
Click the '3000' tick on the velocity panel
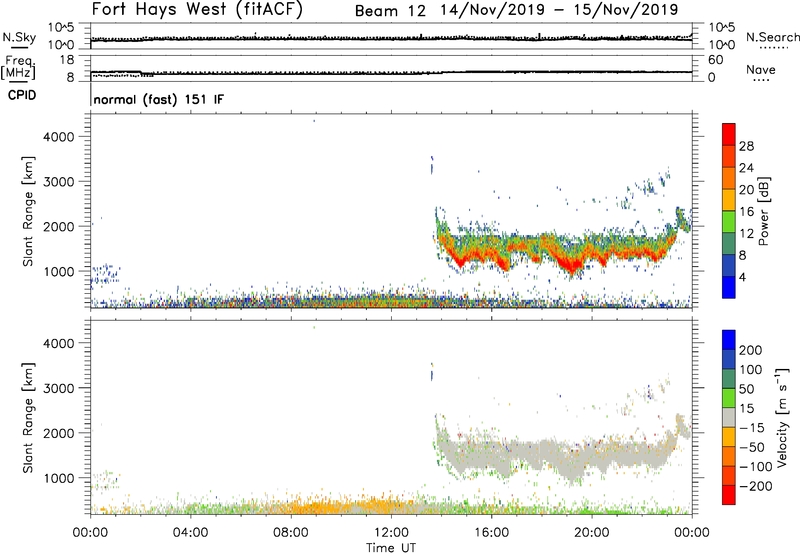point(59,388)
